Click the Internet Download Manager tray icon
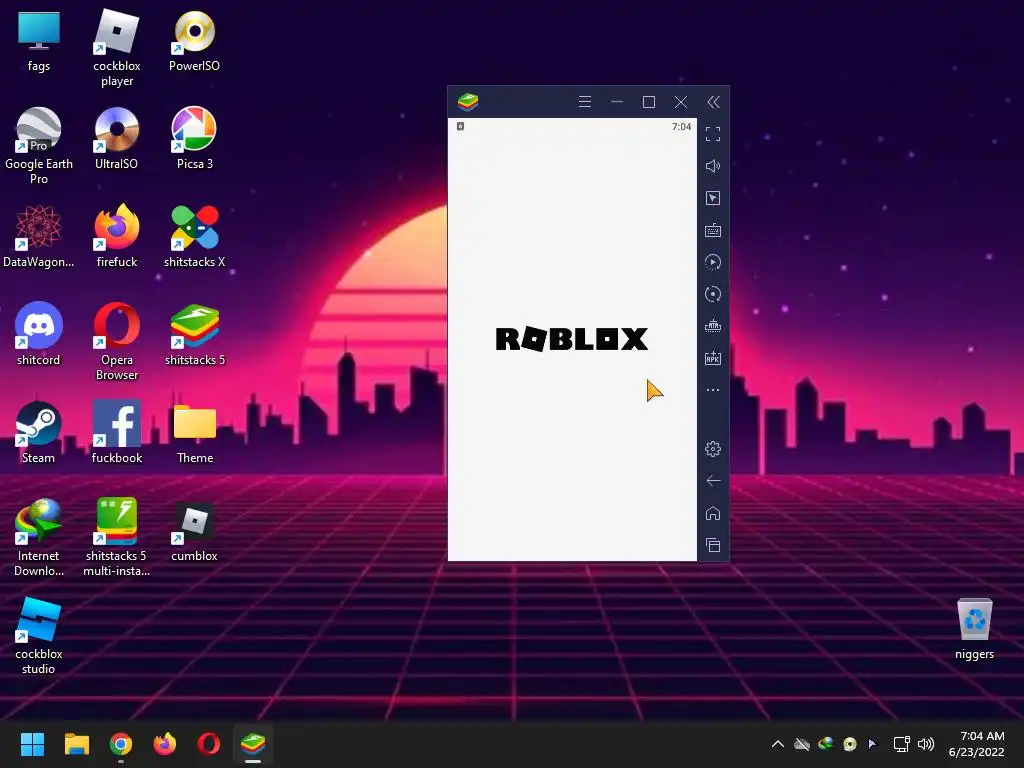This screenshot has height=768, width=1024. pos(825,744)
